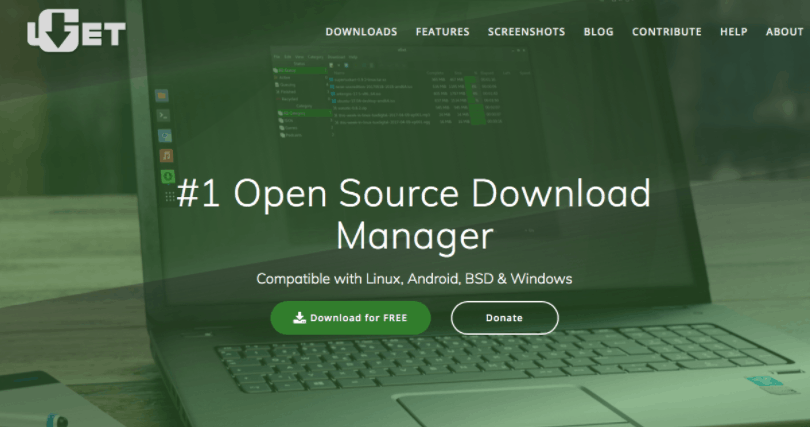Click the "#1 Open Source Download Manager" headline
Image resolution: width=810 pixels, height=427 pixels.
(x=413, y=215)
